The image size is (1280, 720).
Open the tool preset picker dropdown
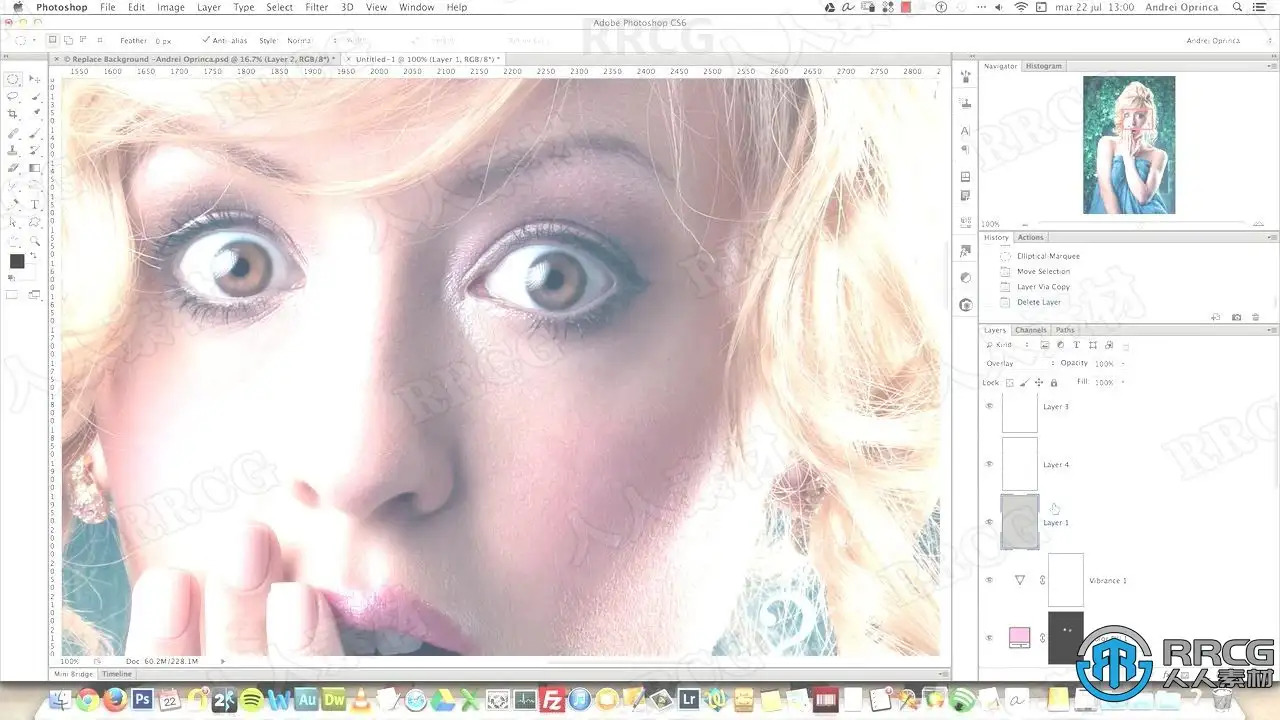26,41
